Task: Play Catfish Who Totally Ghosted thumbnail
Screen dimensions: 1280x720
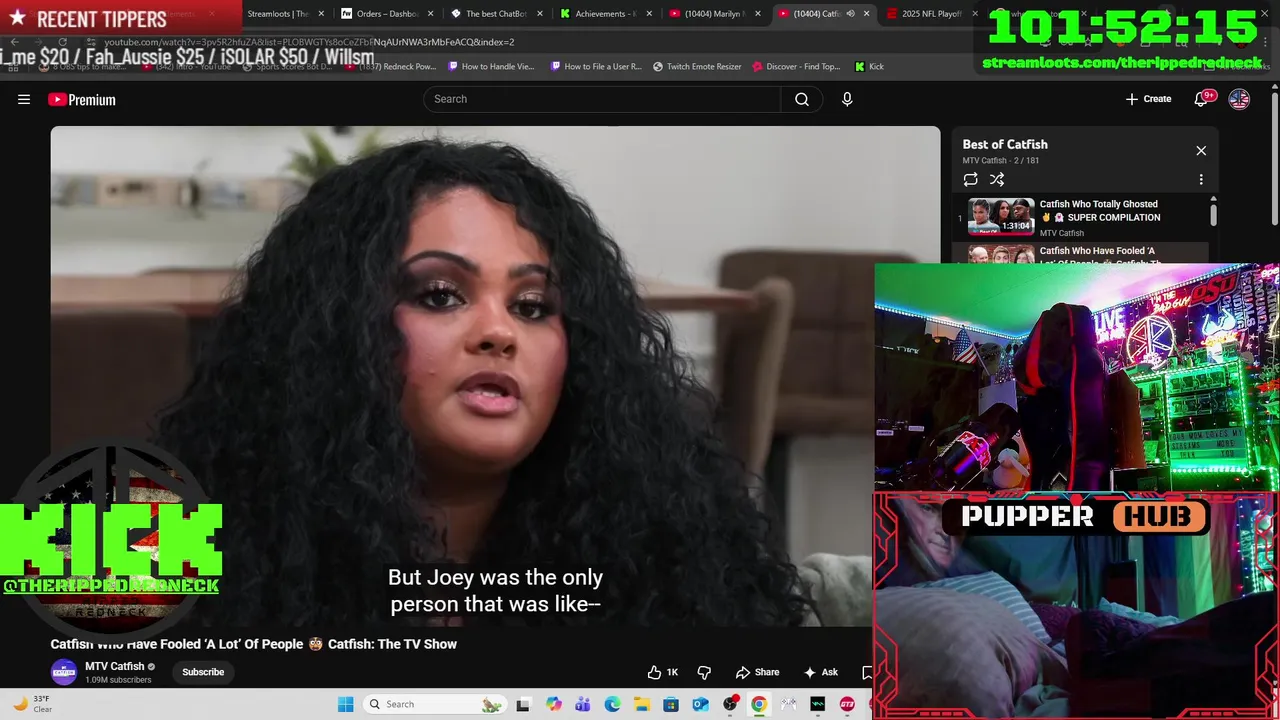Action: tap(1001, 216)
